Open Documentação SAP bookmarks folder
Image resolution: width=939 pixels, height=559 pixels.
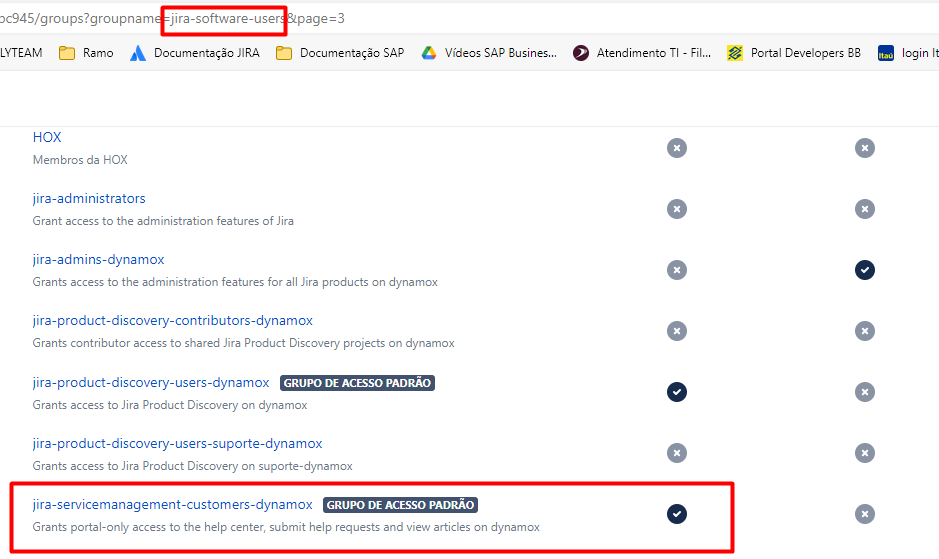pyautogui.click(x=340, y=53)
